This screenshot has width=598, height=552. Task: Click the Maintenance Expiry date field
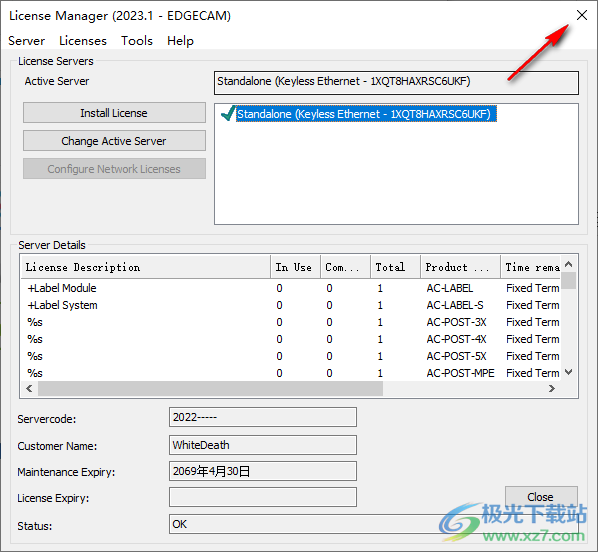[x=263, y=471]
